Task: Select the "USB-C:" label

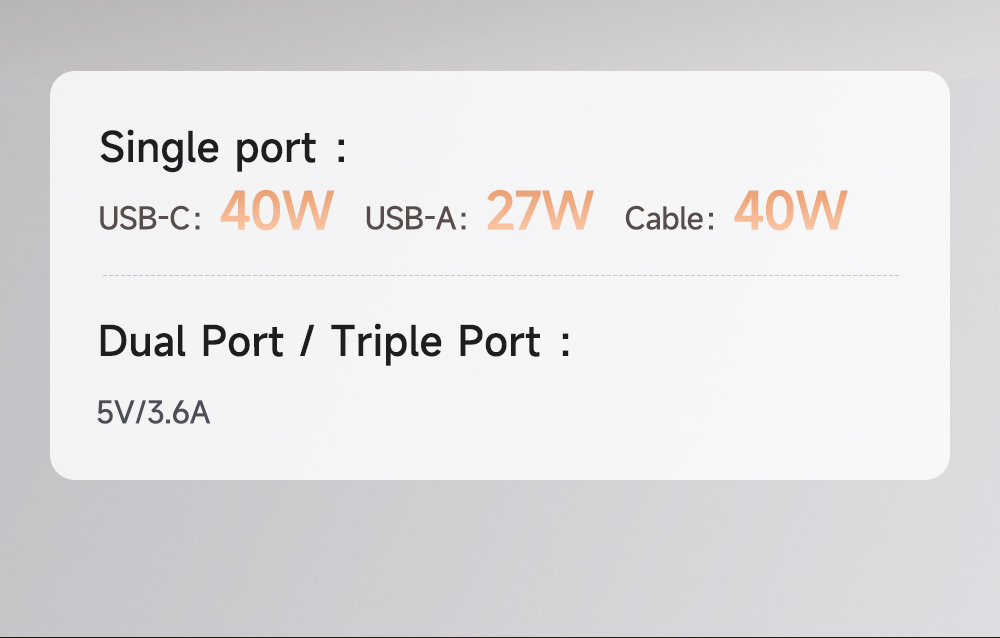Action: [150, 218]
